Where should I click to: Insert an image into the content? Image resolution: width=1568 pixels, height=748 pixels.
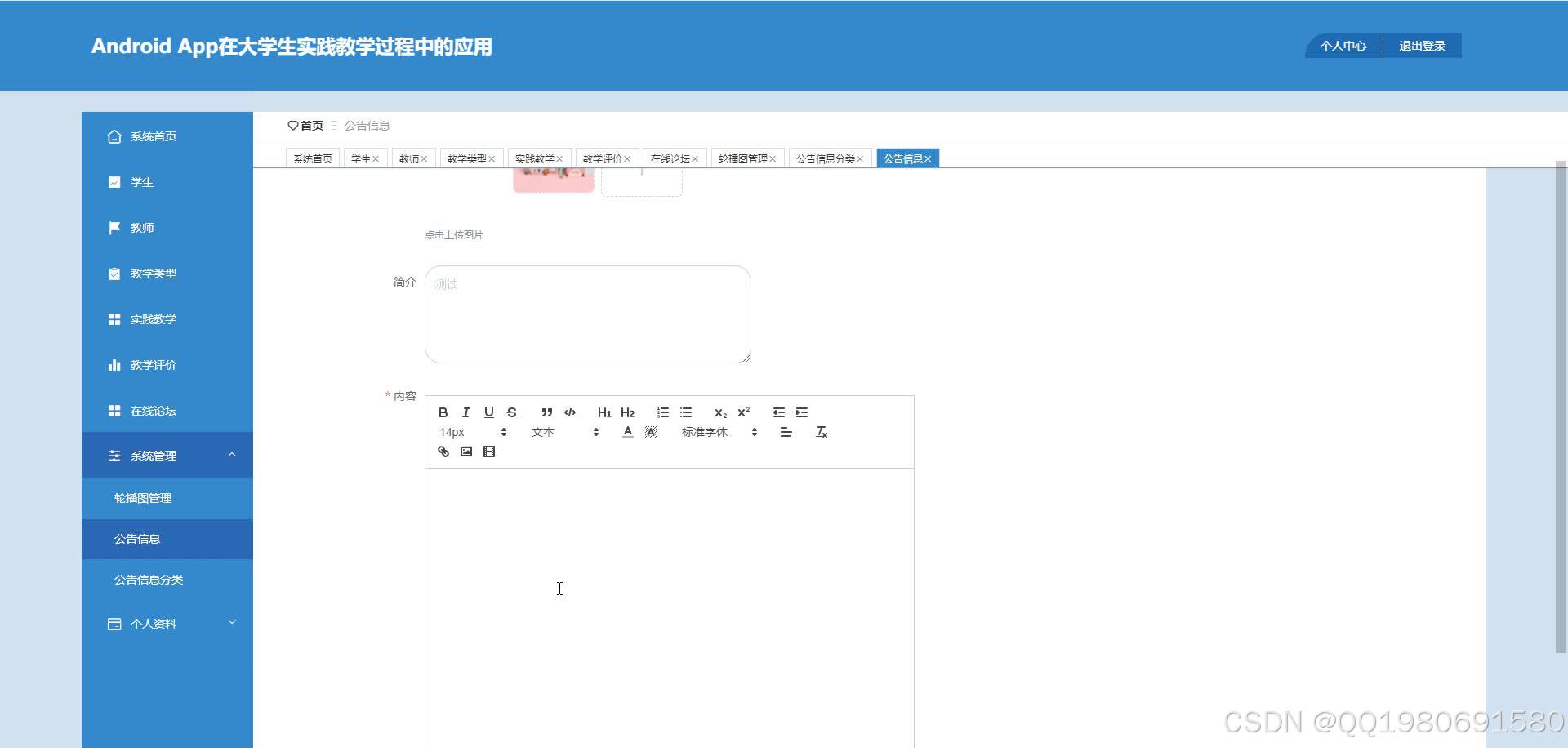466,452
